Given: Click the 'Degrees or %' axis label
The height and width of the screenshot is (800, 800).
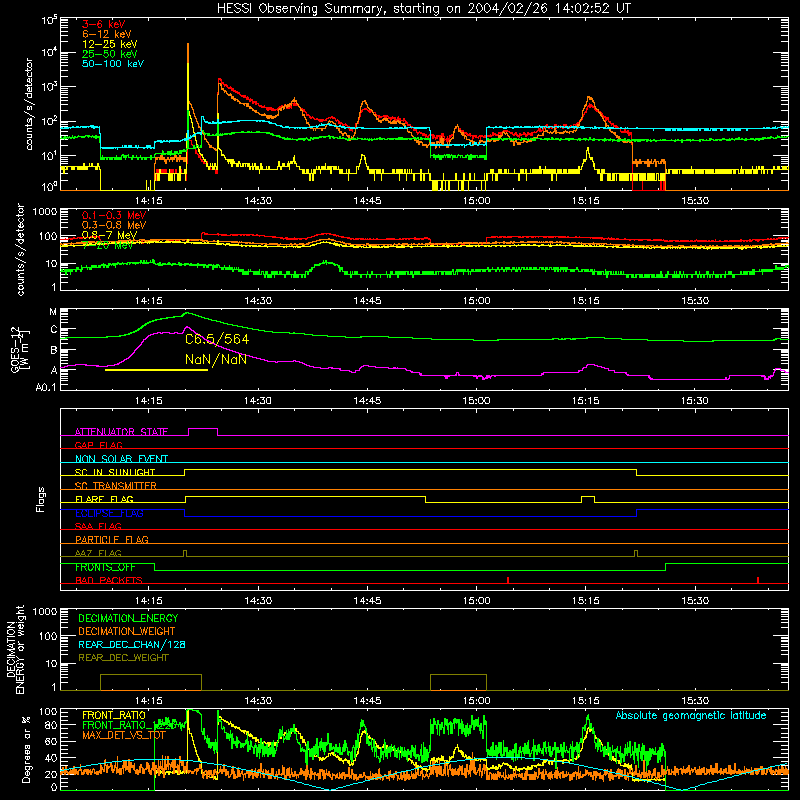Looking at the screenshot, I should click(x=26, y=749).
